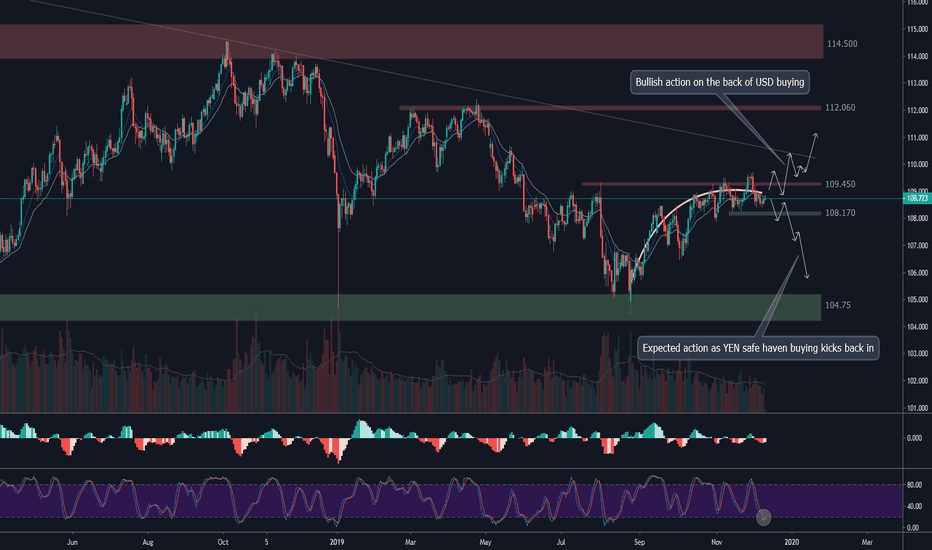Click the Oct label on the time axis
Image resolution: width=932 pixels, height=550 pixels.
[x=223, y=542]
